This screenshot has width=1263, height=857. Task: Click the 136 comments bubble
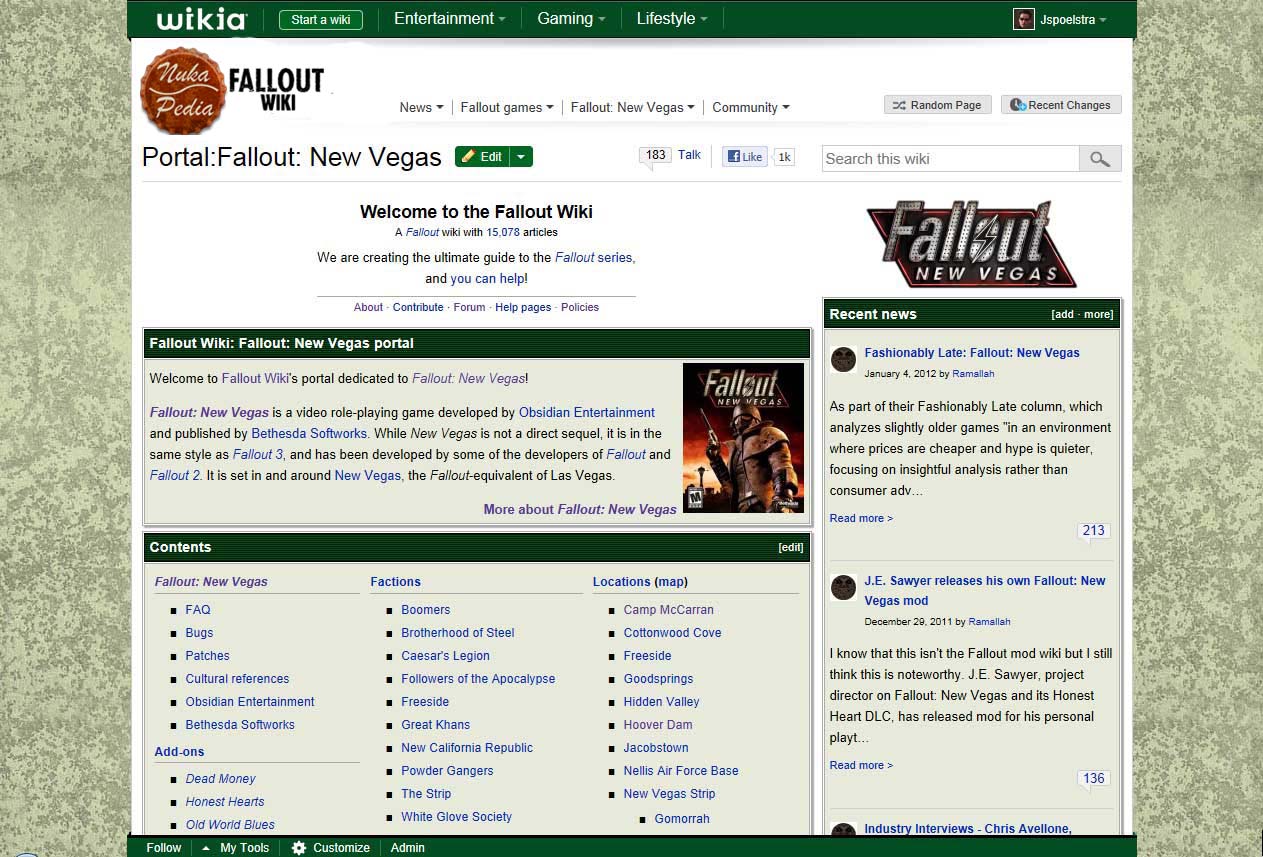pos(1093,779)
